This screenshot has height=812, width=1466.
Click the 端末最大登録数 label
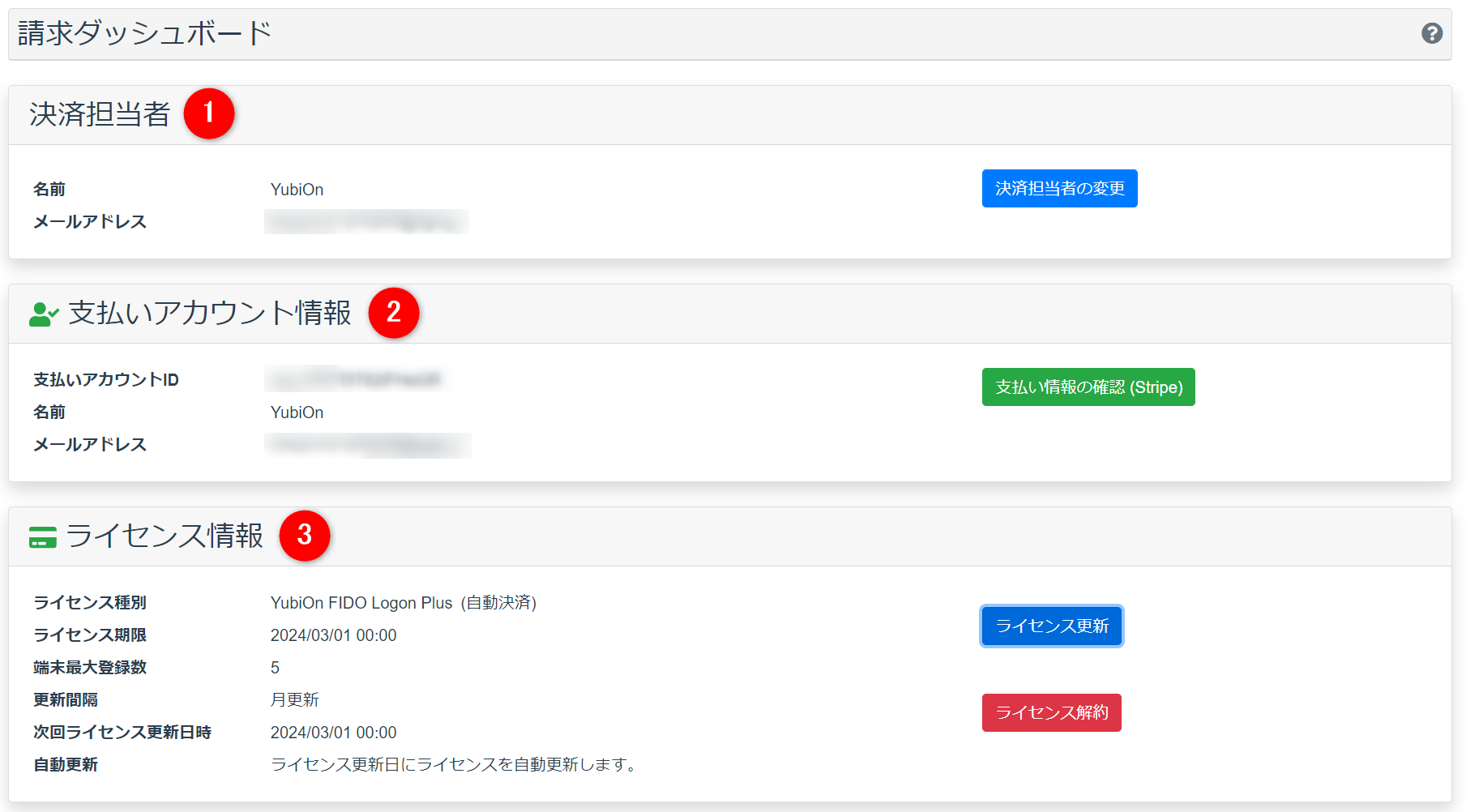pos(90,668)
